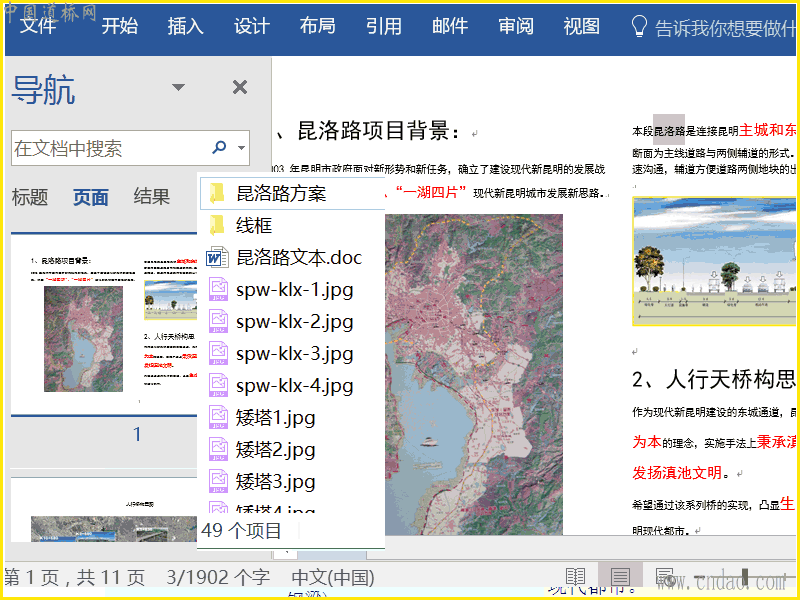Click the 昆洛路方案 folder icon
Viewport: 800px width, 600px height.
coord(217,193)
